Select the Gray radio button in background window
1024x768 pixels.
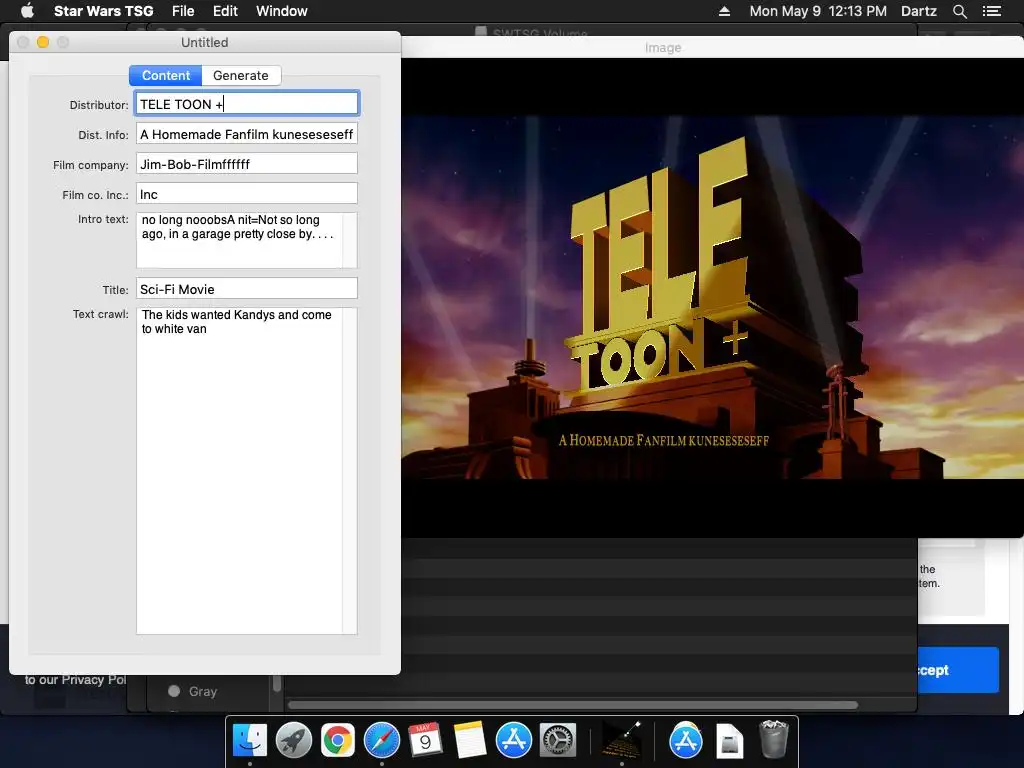click(174, 691)
